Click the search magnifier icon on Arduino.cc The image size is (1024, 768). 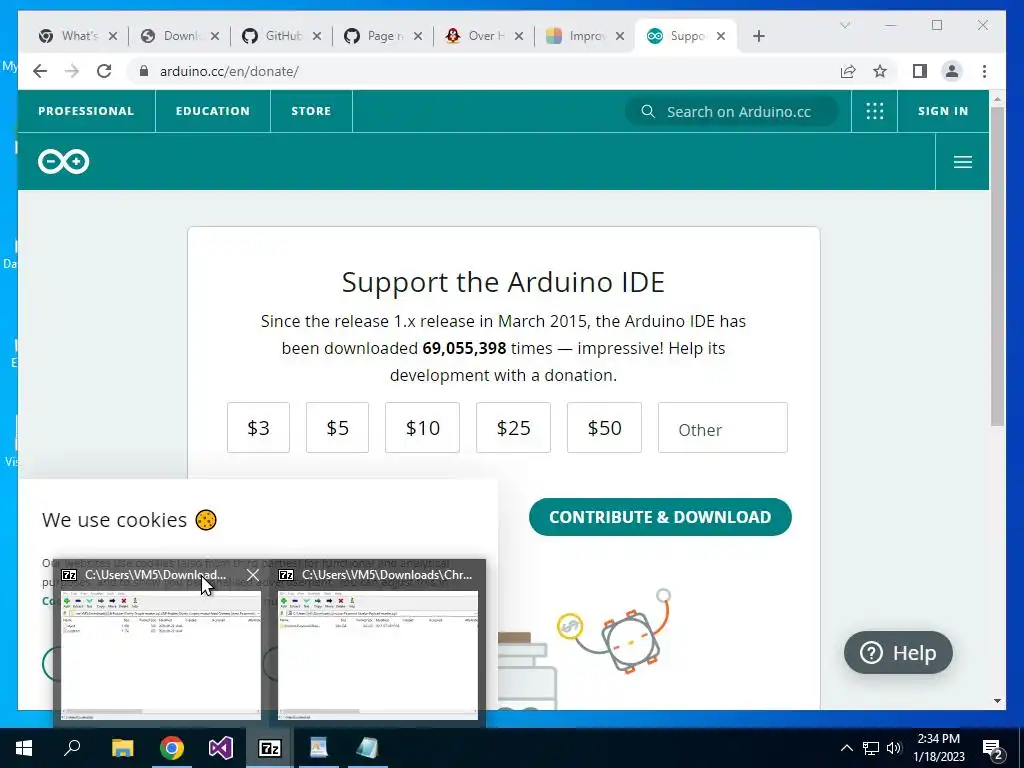tap(648, 111)
